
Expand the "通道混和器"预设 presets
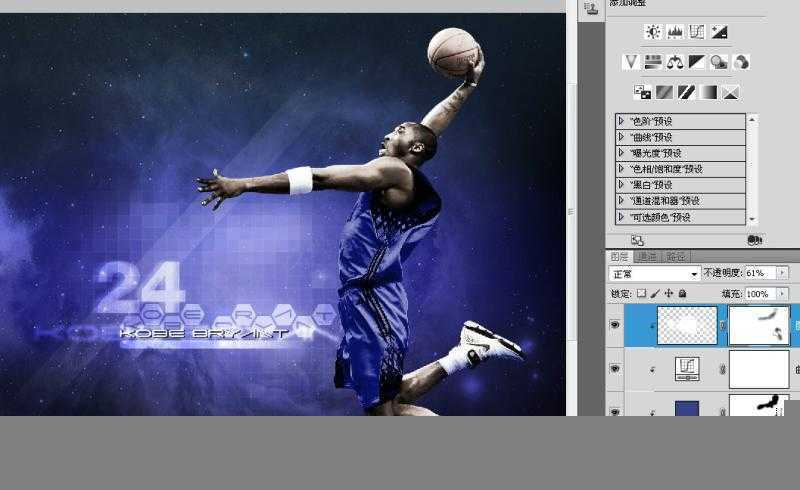point(621,201)
